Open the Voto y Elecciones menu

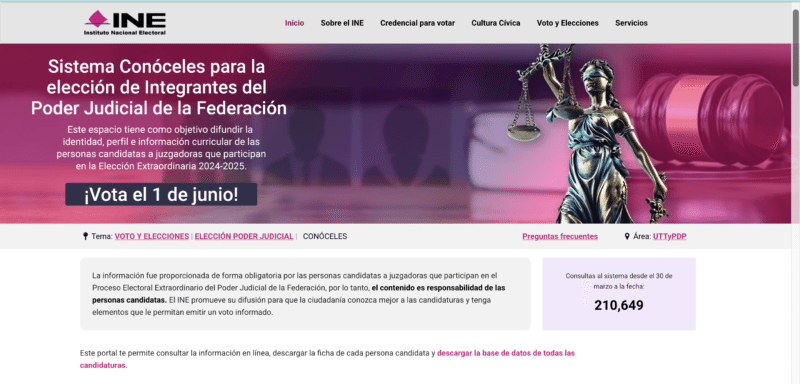tap(568, 23)
